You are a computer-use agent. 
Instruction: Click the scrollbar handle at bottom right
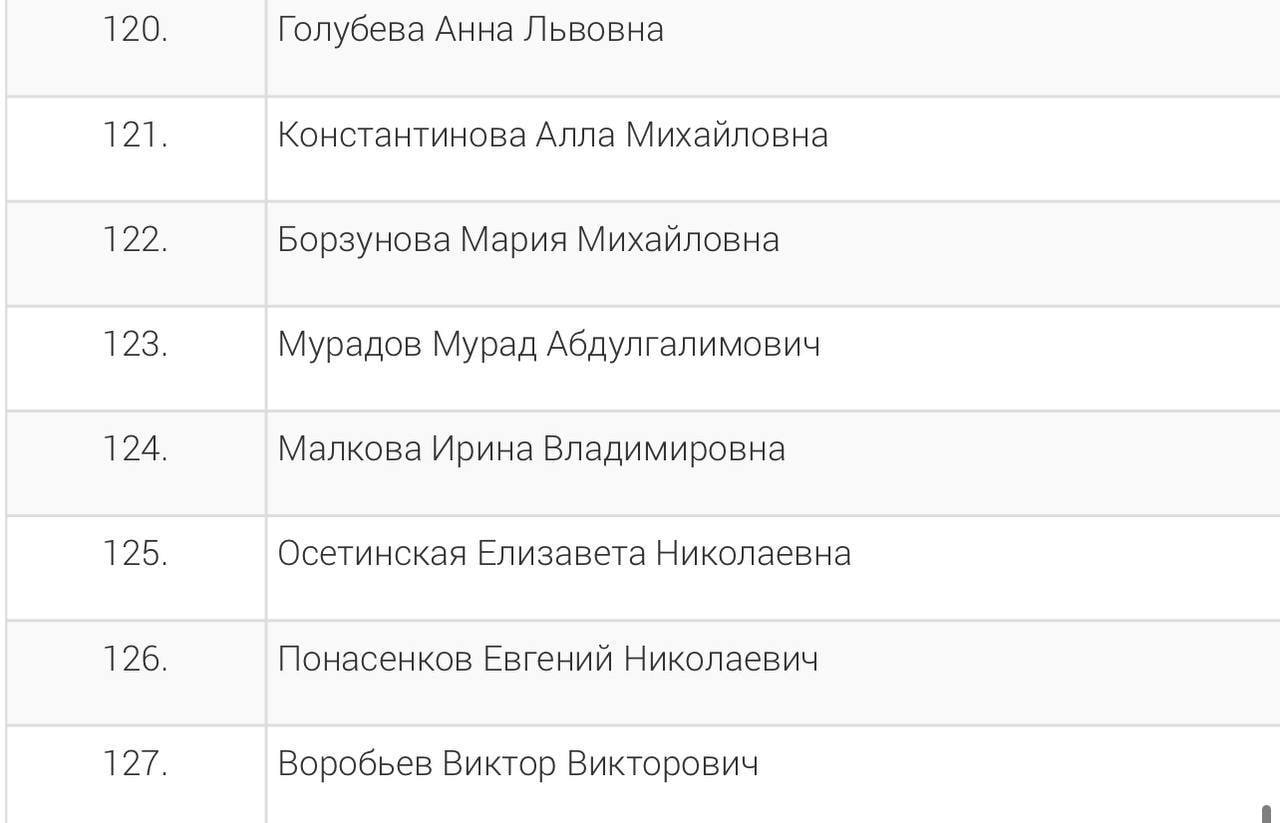1266,812
